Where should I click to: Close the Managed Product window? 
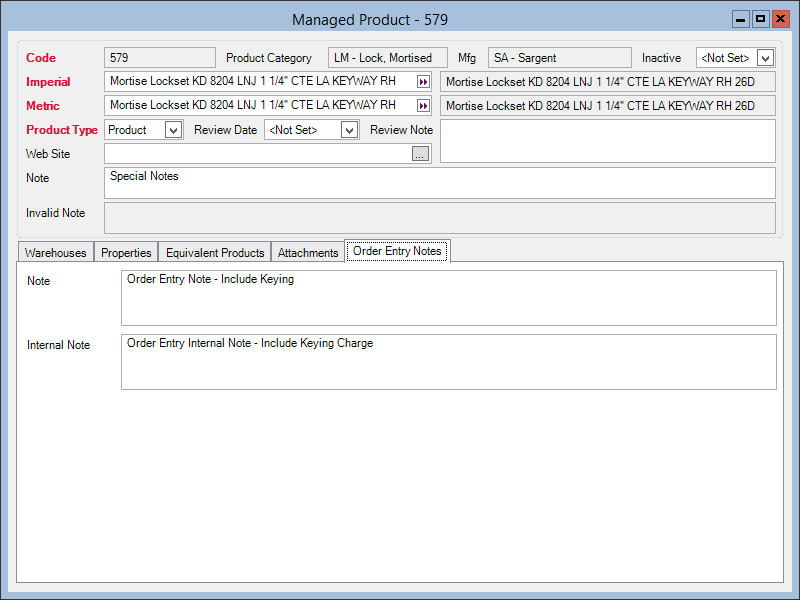pyautogui.click(x=780, y=19)
